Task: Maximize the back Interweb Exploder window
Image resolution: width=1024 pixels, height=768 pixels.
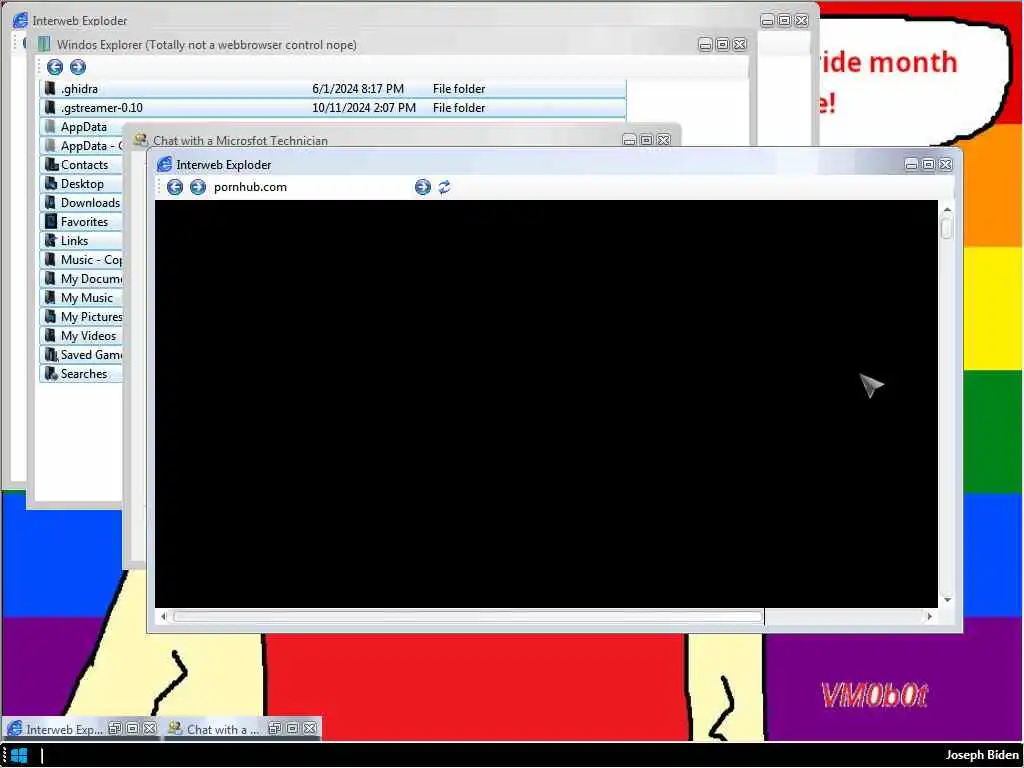Action: [x=784, y=20]
